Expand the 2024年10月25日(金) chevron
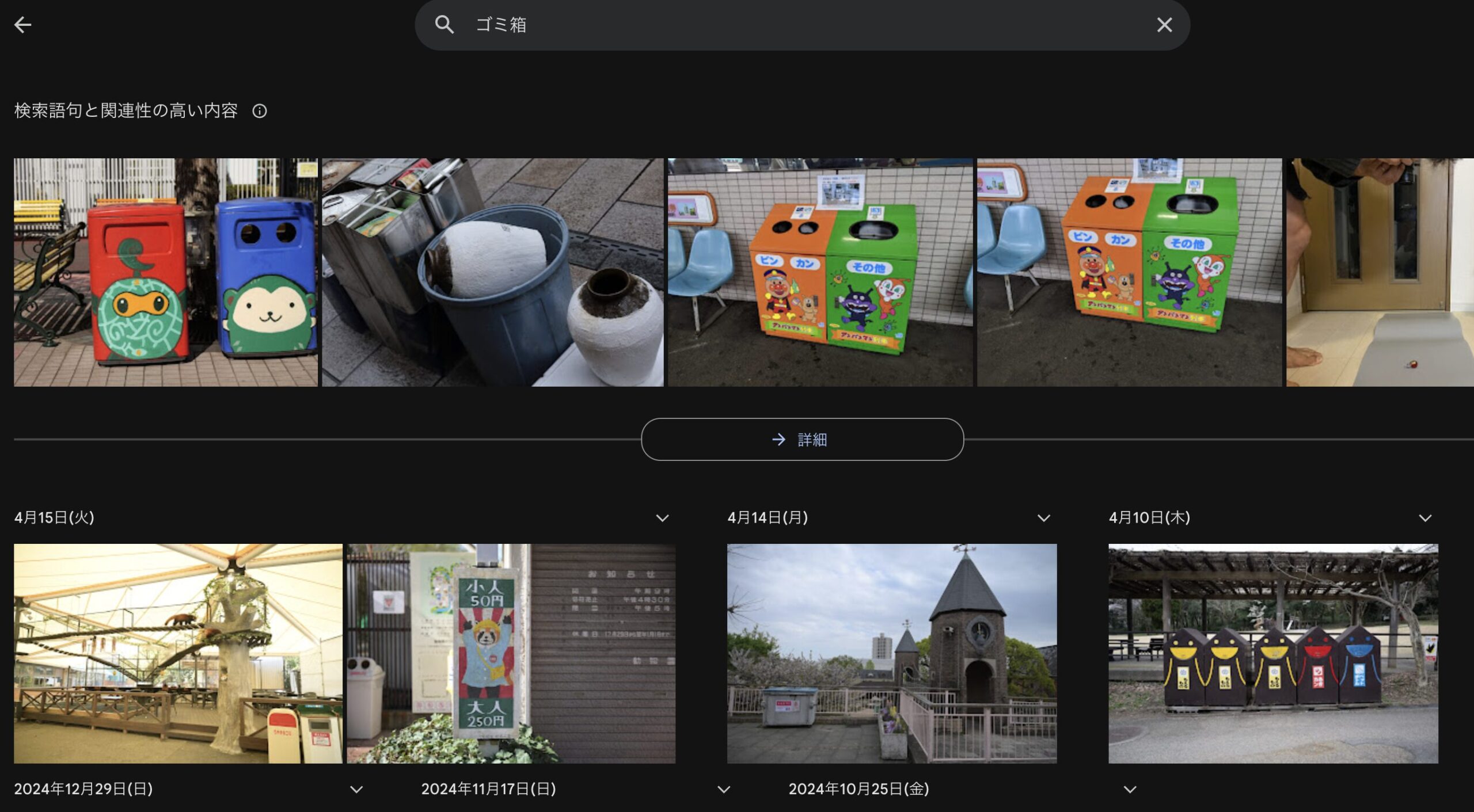Viewport: 1474px width, 812px height. click(x=1130, y=790)
